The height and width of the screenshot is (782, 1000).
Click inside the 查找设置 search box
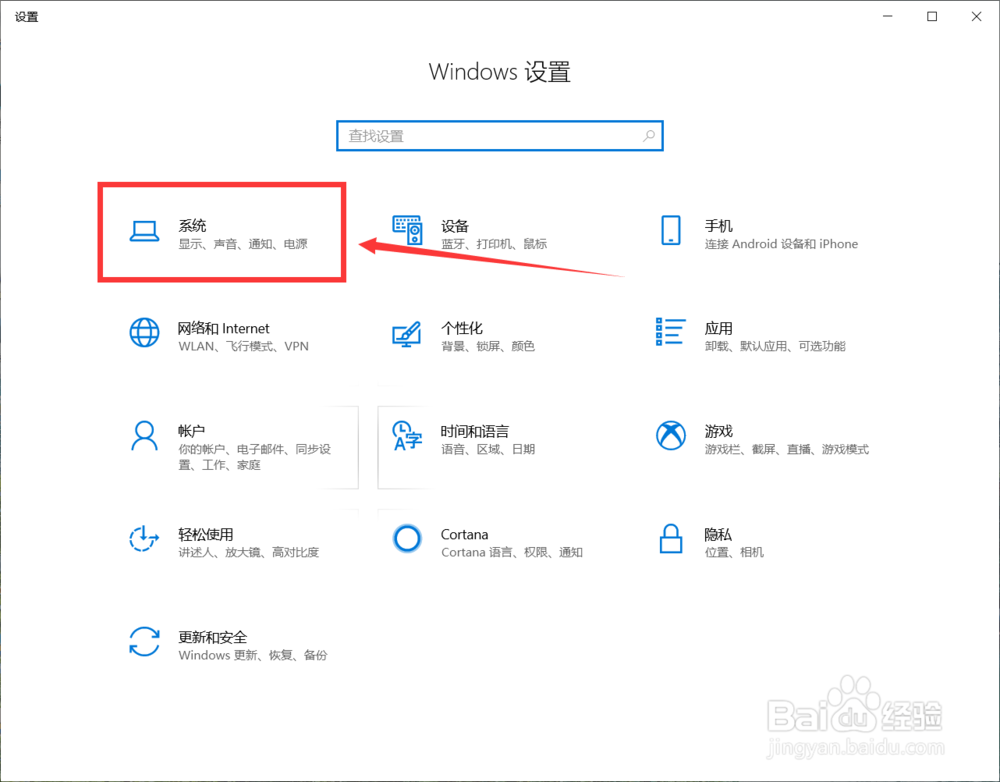click(480, 135)
